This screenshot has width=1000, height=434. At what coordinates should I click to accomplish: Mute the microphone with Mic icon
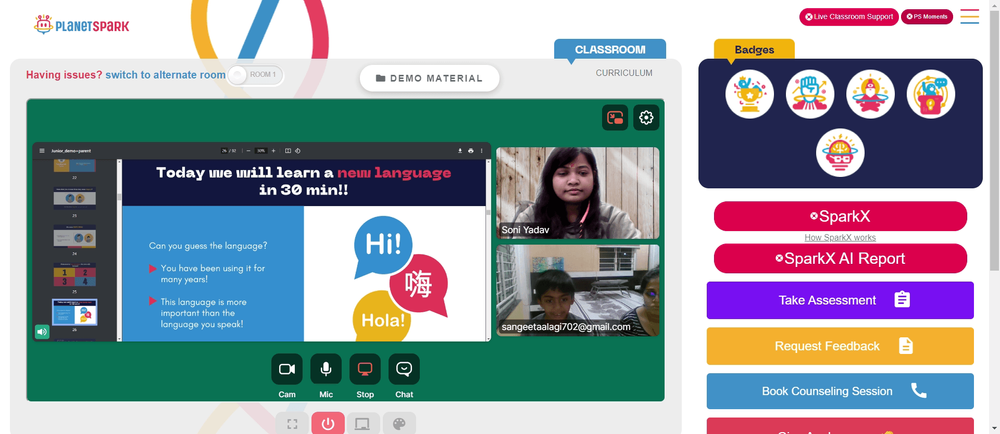(x=326, y=369)
